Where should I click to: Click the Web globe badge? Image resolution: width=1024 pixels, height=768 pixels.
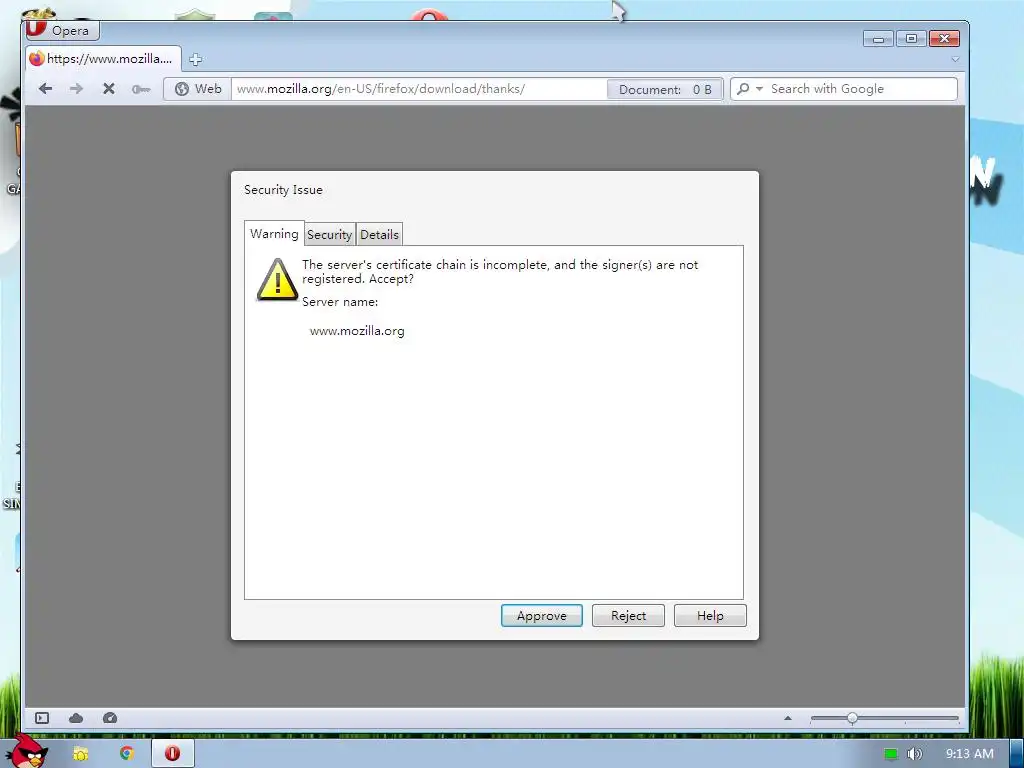pyautogui.click(x=198, y=89)
